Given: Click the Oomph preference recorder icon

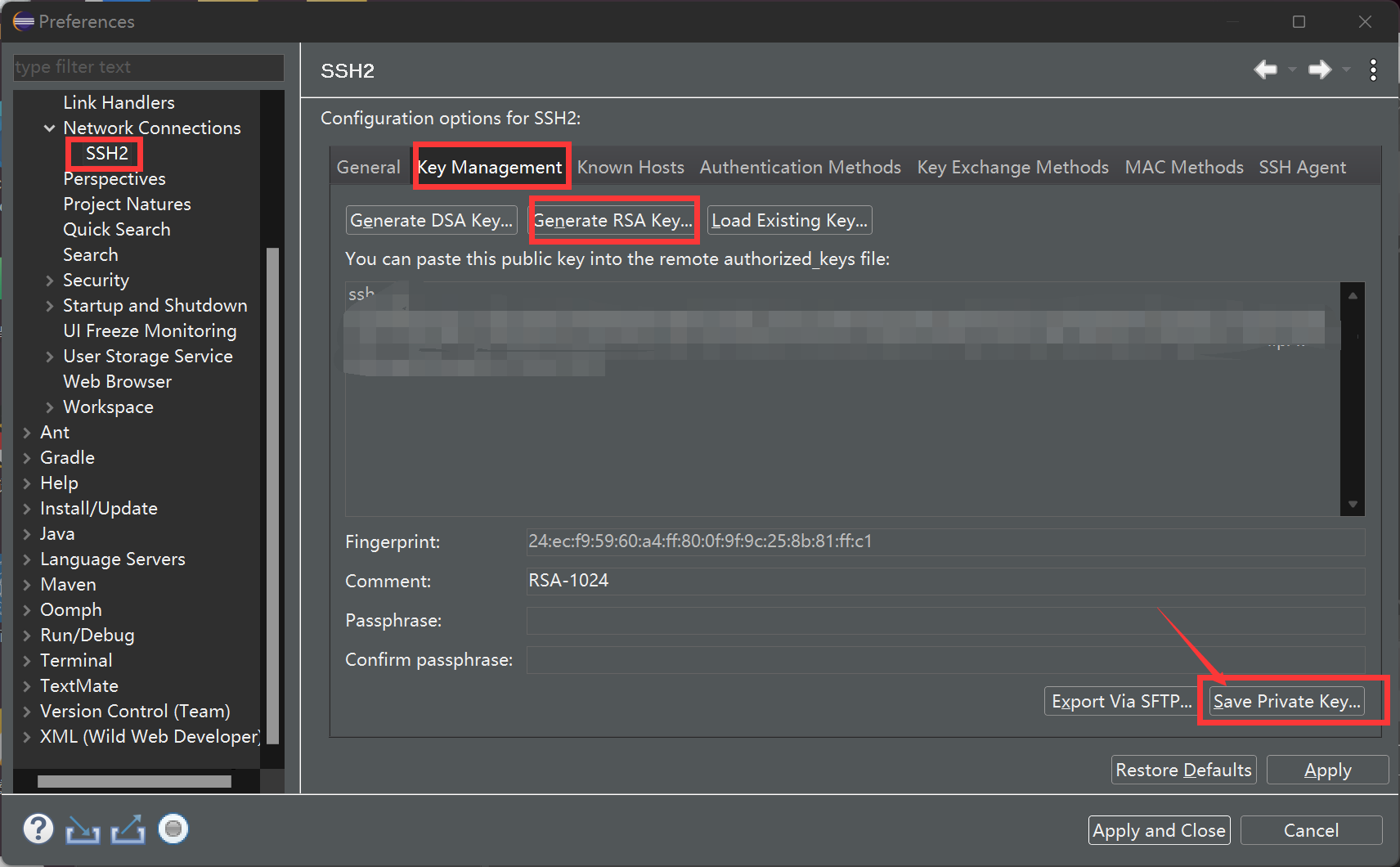Looking at the screenshot, I should 173,829.
